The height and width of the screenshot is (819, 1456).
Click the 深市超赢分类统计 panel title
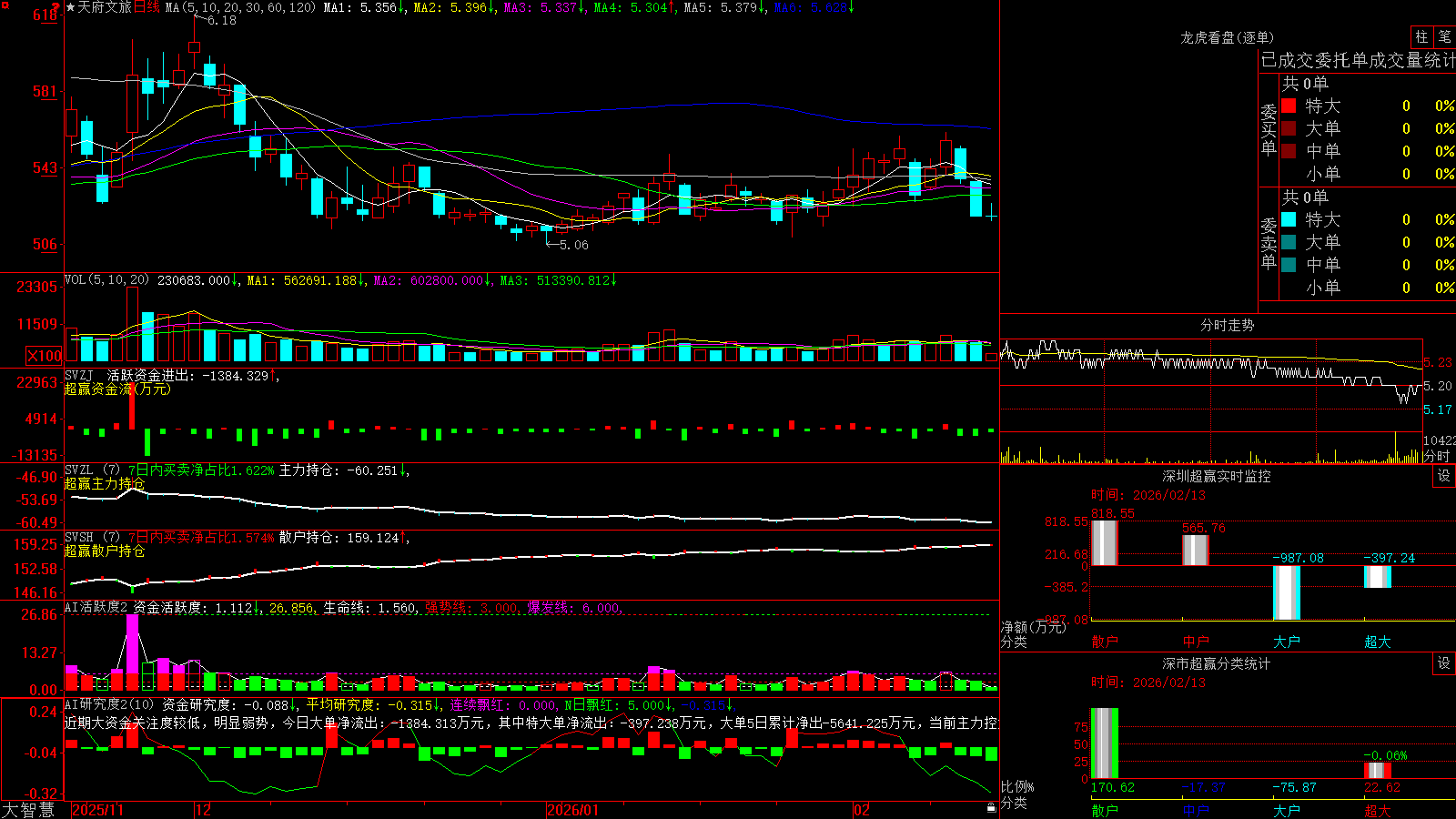point(1217,663)
